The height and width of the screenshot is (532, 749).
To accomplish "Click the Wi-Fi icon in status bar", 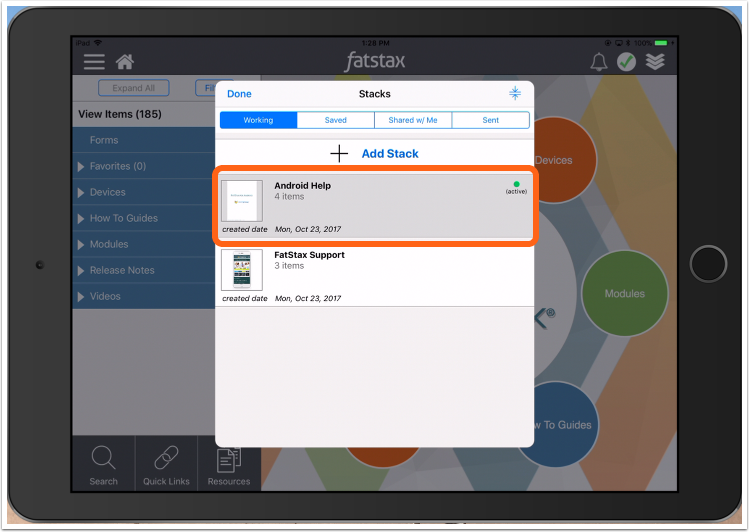I will 98,43.
